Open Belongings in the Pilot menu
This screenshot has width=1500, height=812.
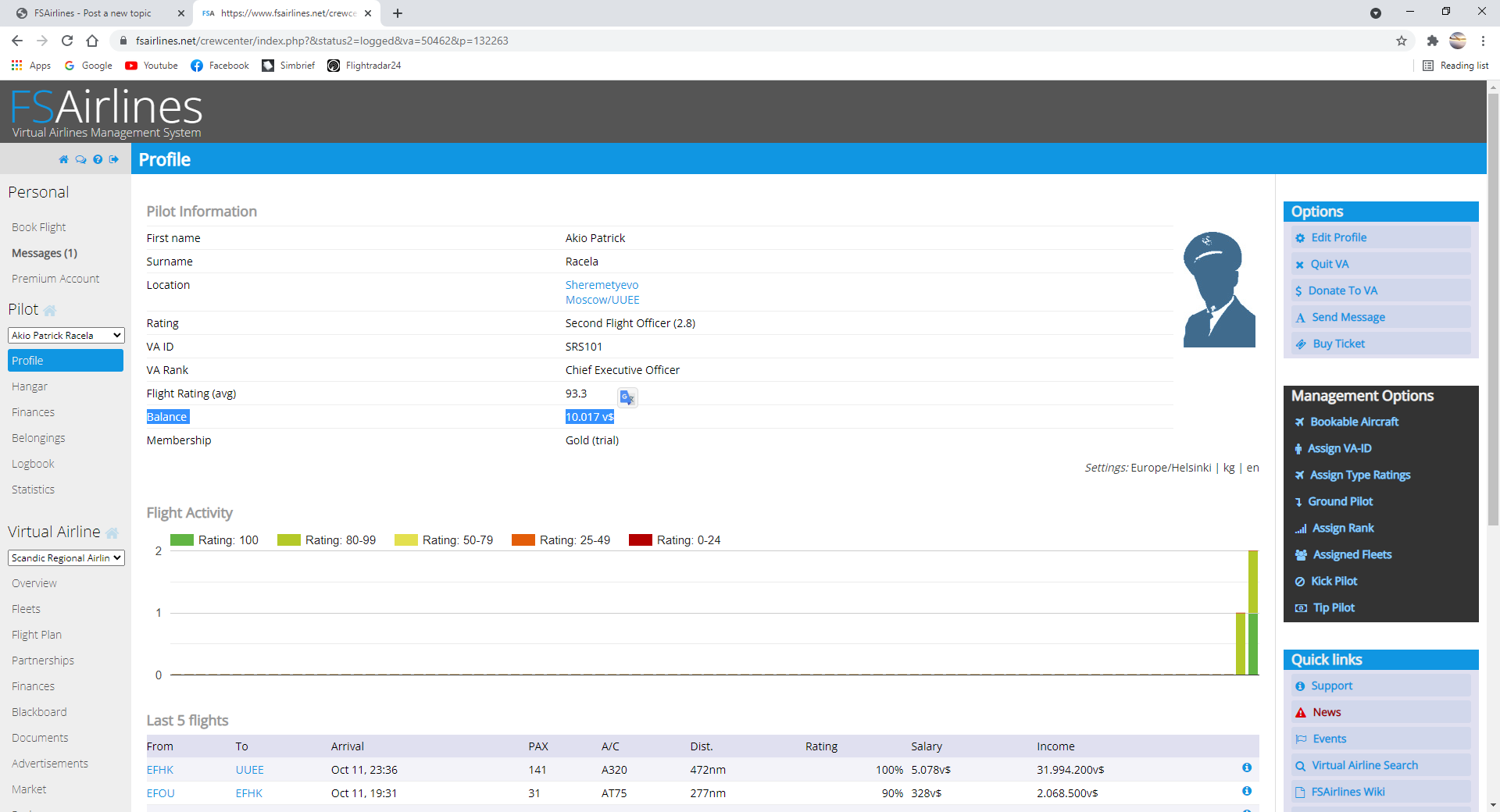[38, 438]
